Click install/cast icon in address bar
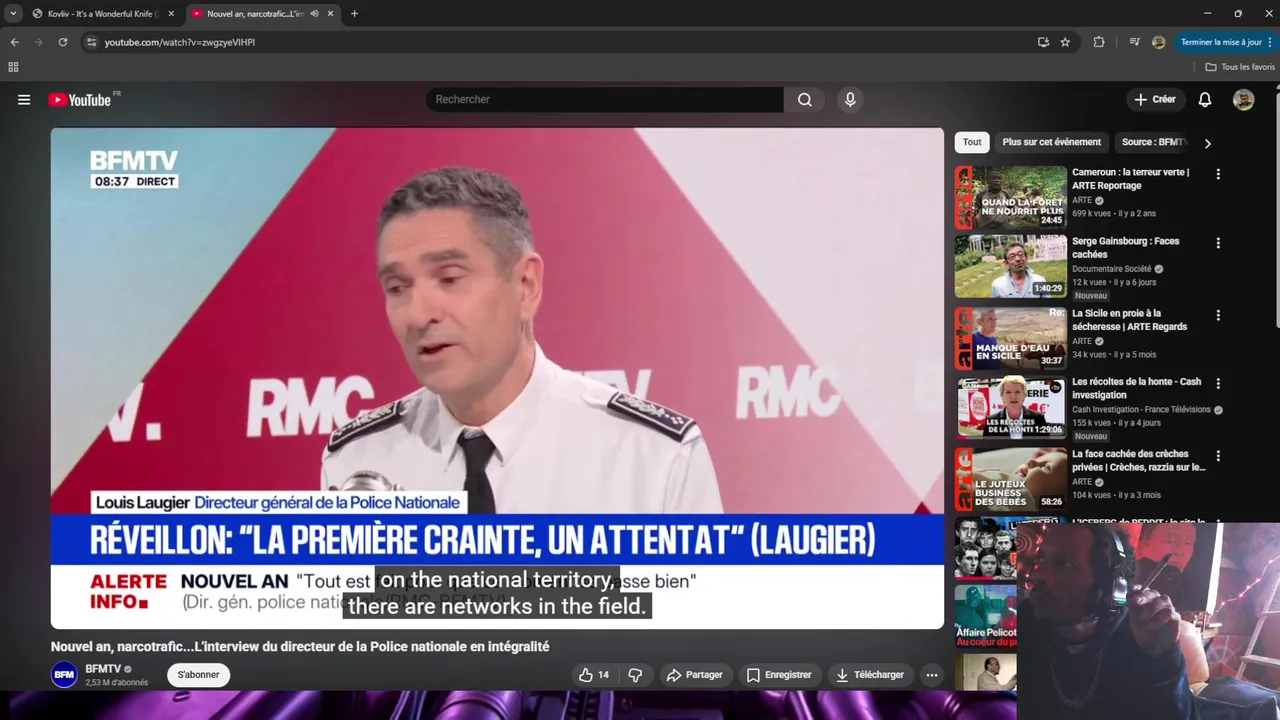This screenshot has width=1280, height=720. coord(1043,42)
